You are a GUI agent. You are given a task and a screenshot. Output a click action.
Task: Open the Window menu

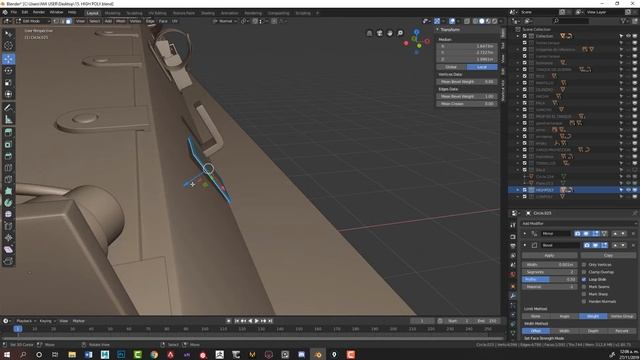[x=56, y=12]
